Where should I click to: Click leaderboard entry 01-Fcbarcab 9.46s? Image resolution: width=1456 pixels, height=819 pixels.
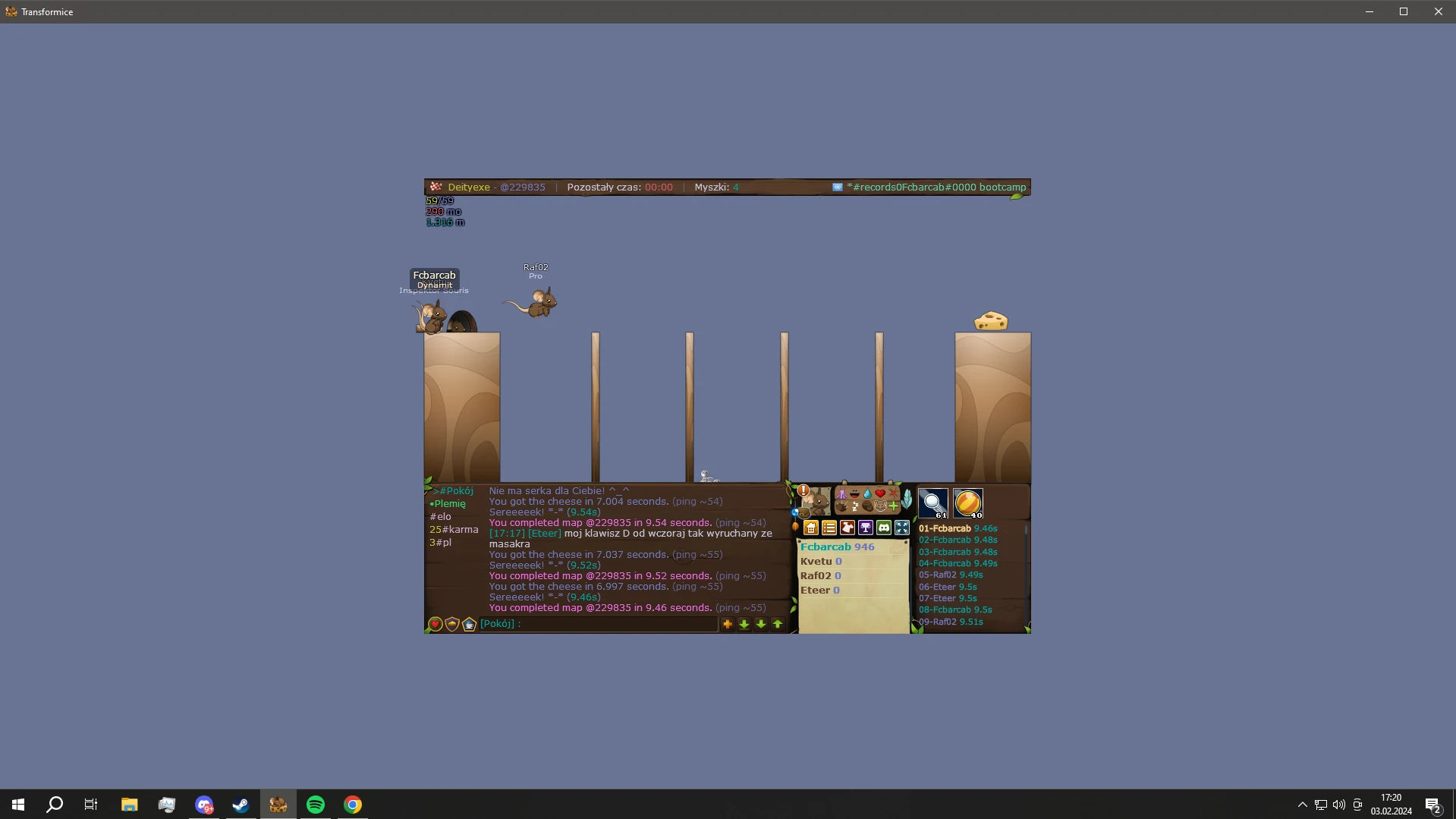[x=958, y=528]
